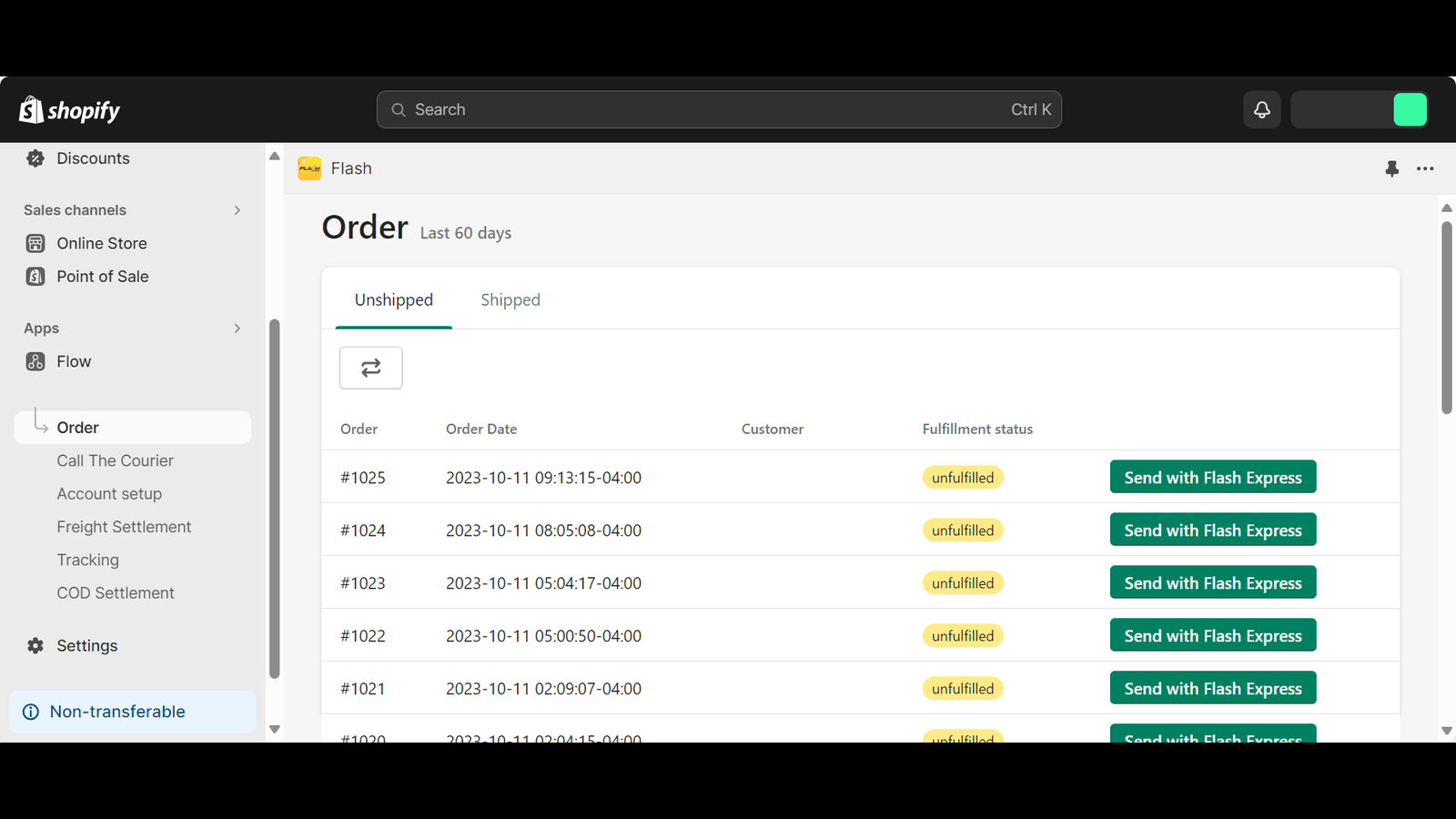Click the Shopify logo

[x=70, y=110]
